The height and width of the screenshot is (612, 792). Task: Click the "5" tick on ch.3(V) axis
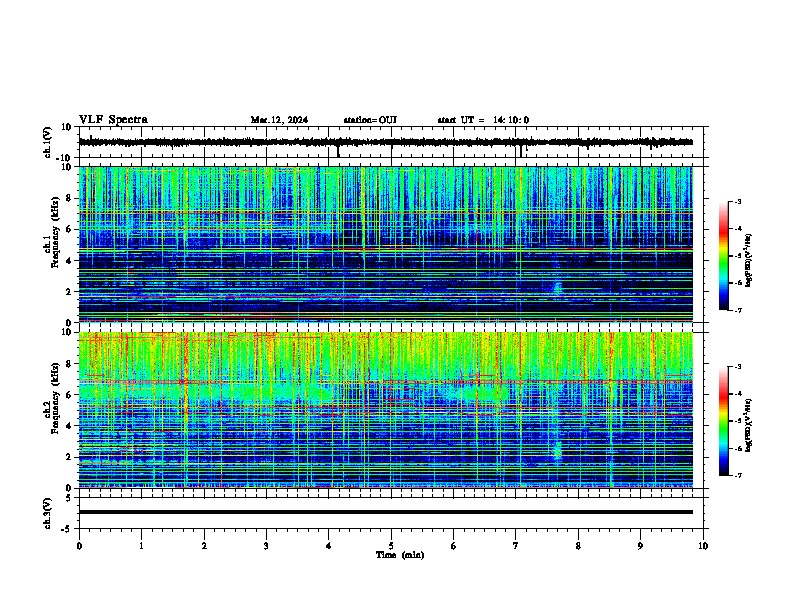tap(70, 497)
